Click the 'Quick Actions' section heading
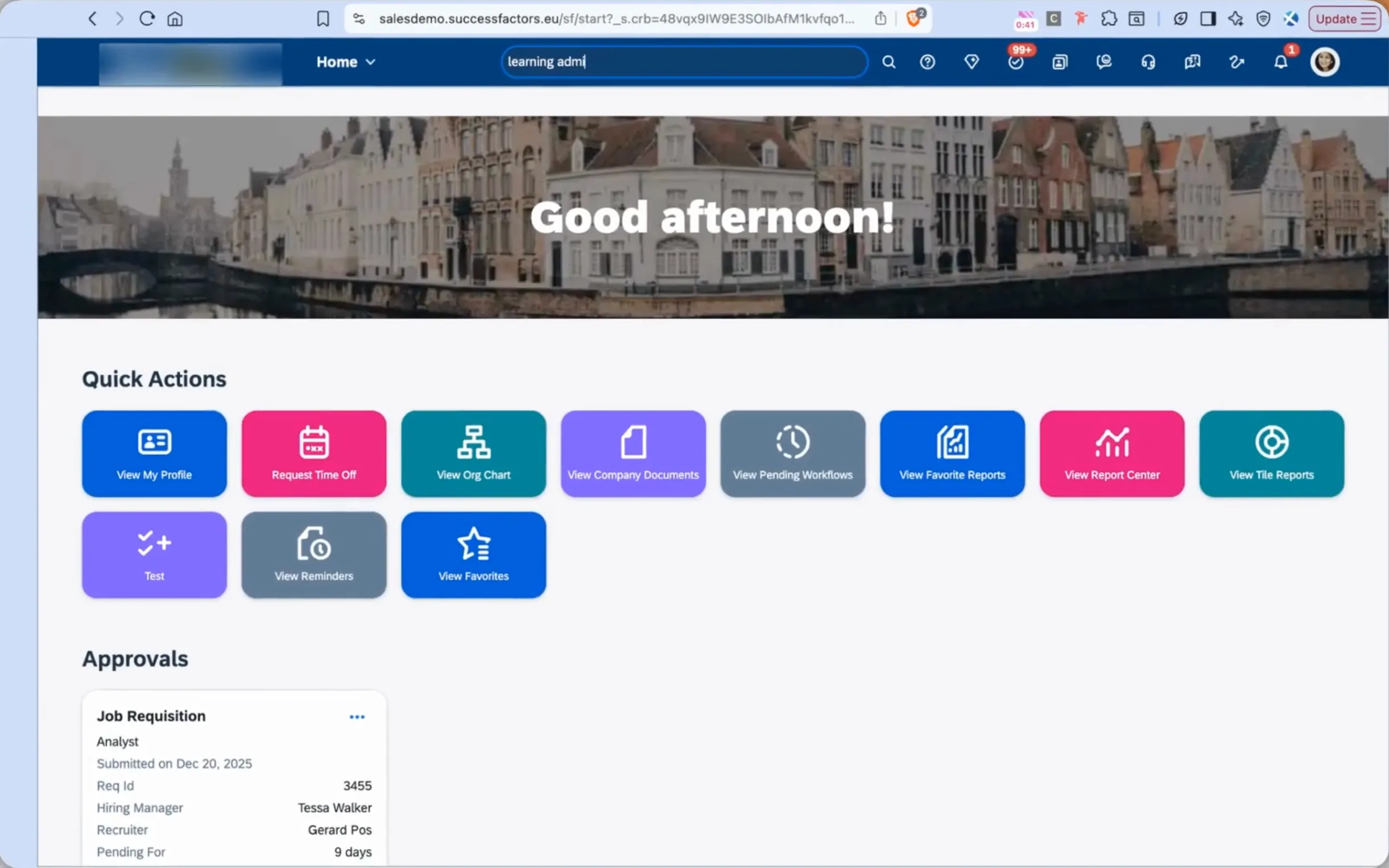 click(x=154, y=379)
